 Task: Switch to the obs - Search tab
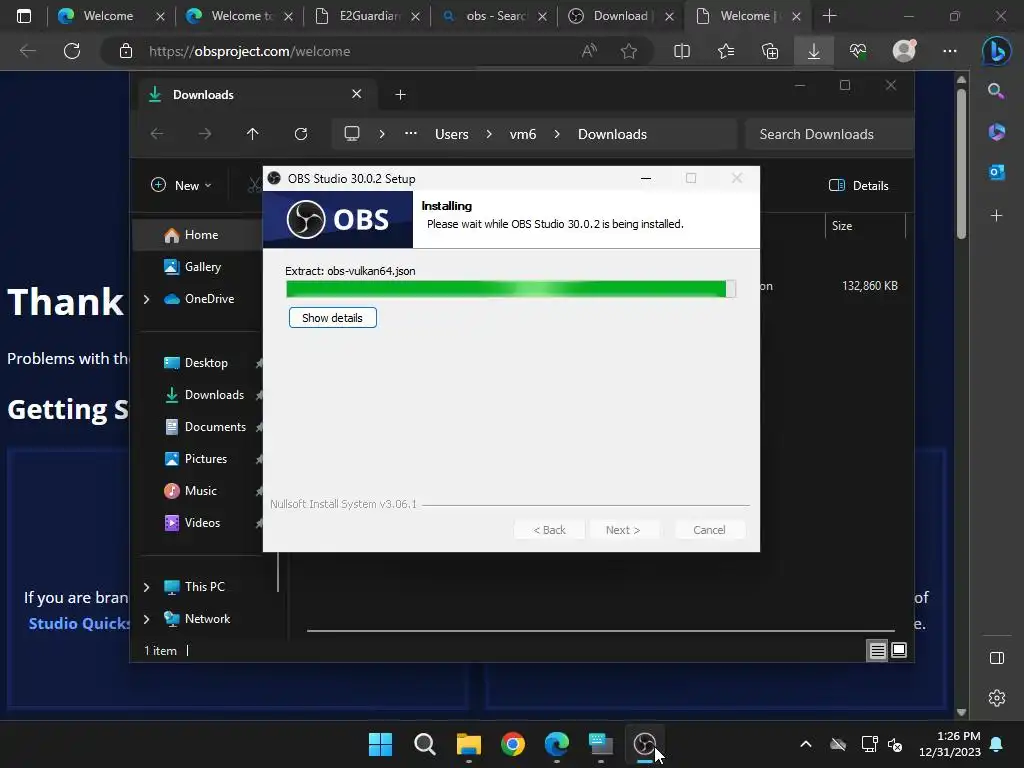[x=494, y=16]
